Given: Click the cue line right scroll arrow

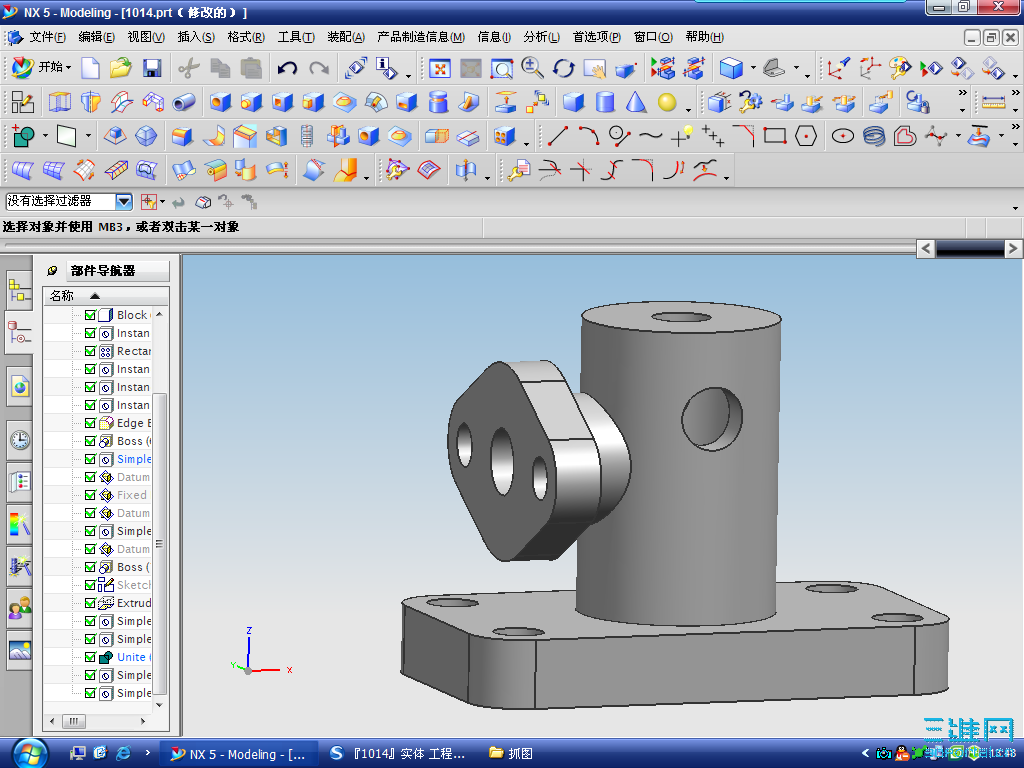Looking at the screenshot, I should pos(1012,249).
